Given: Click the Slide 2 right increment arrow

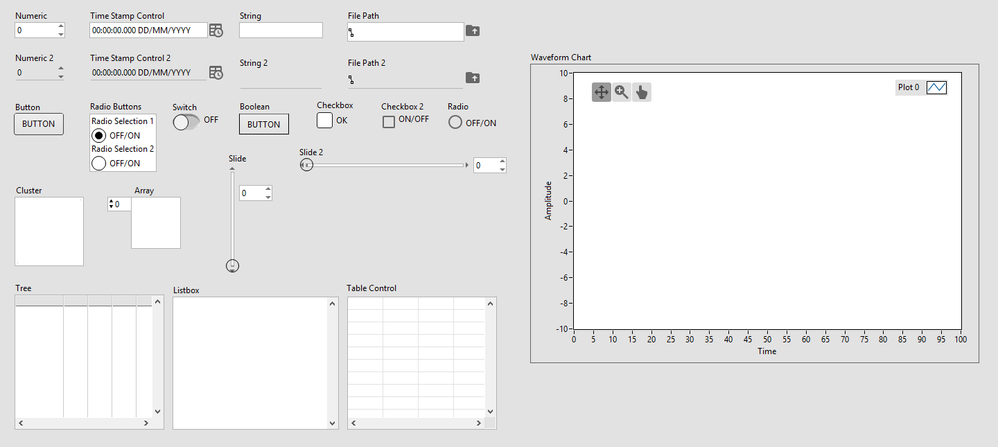Looking at the screenshot, I should pyautogui.click(x=468, y=166).
